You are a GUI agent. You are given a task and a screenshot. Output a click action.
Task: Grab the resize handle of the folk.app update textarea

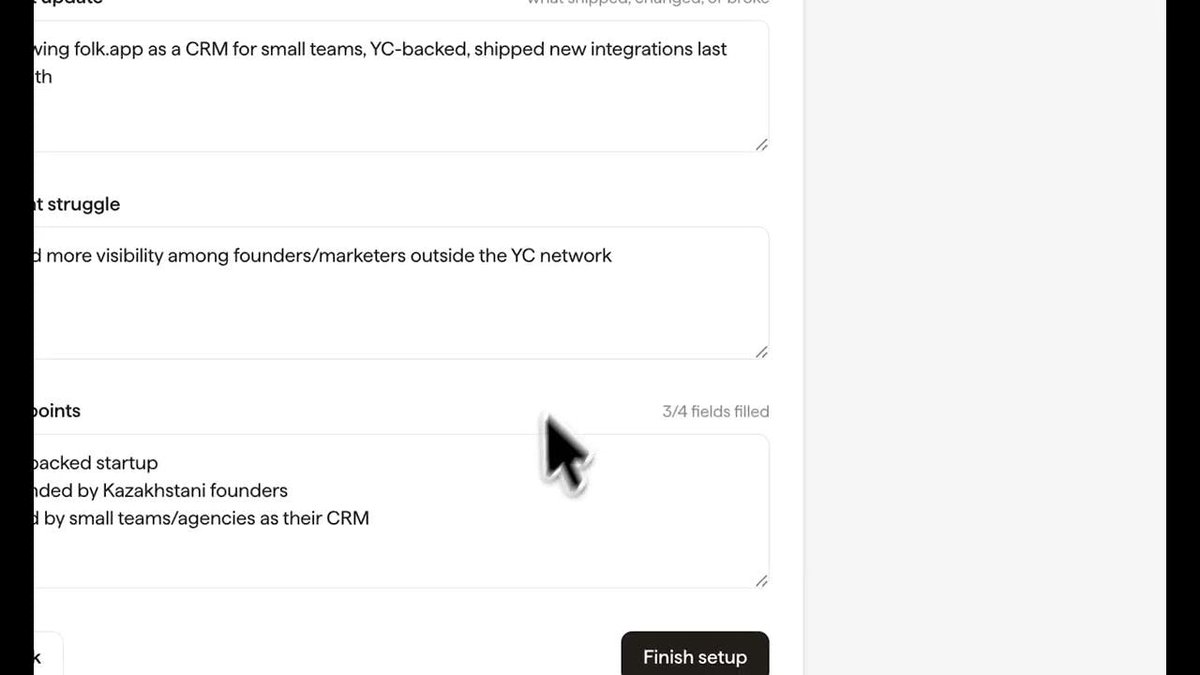(x=761, y=145)
